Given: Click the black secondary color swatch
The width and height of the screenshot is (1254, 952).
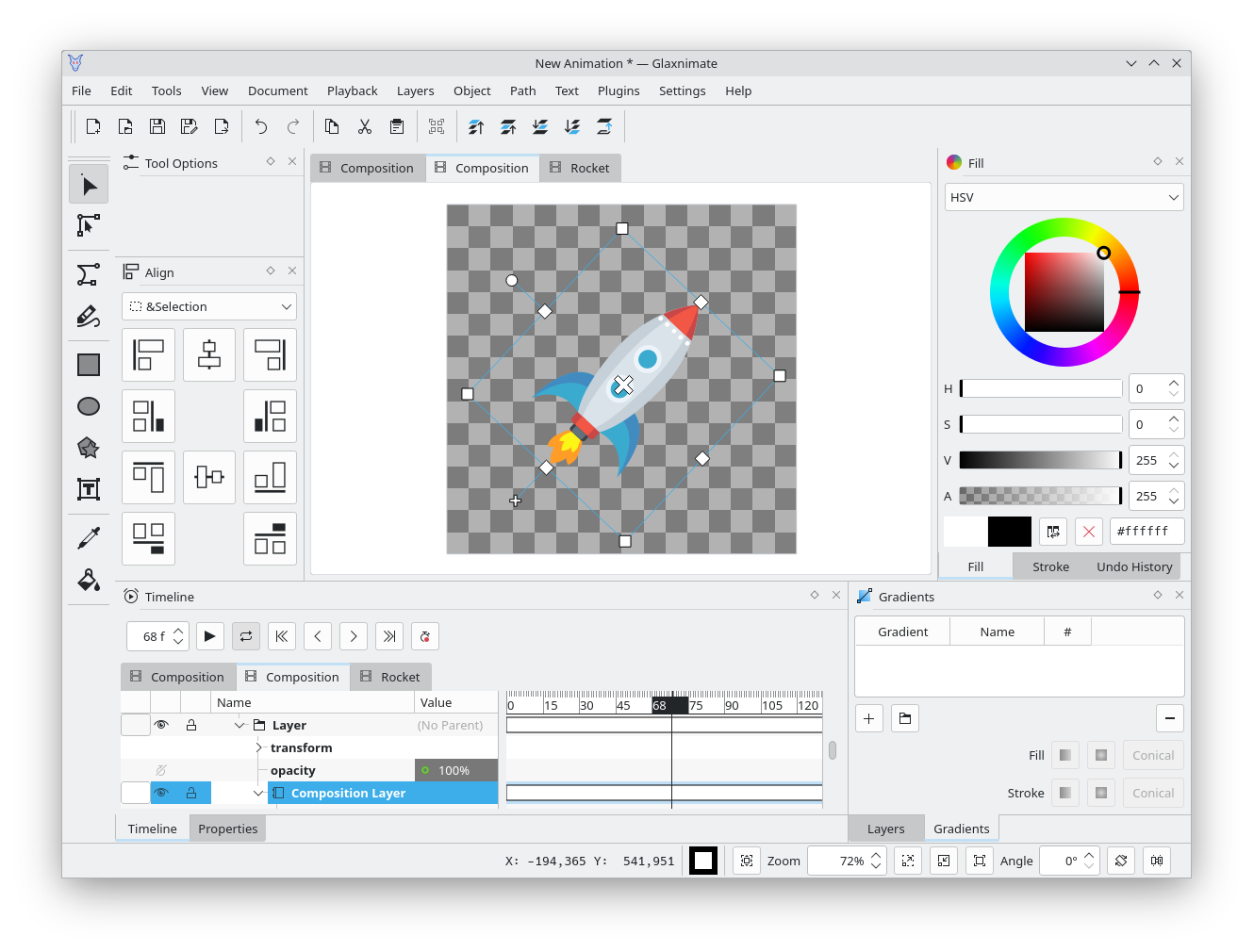Looking at the screenshot, I should (x=1009, y=532).
